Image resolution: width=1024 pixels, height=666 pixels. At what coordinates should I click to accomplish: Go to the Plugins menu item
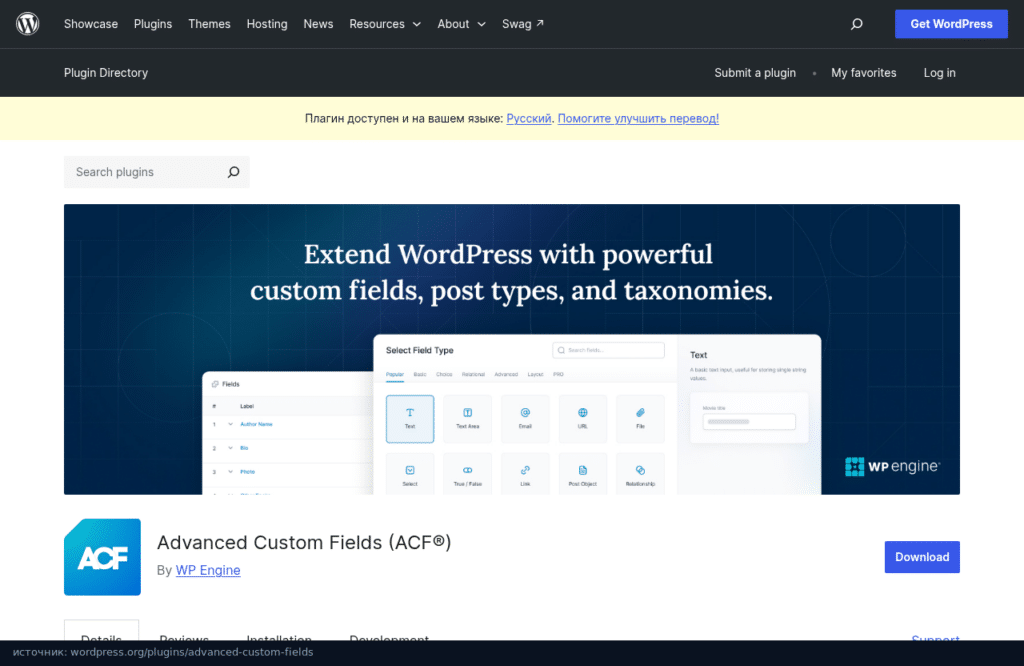click(153, 24)
